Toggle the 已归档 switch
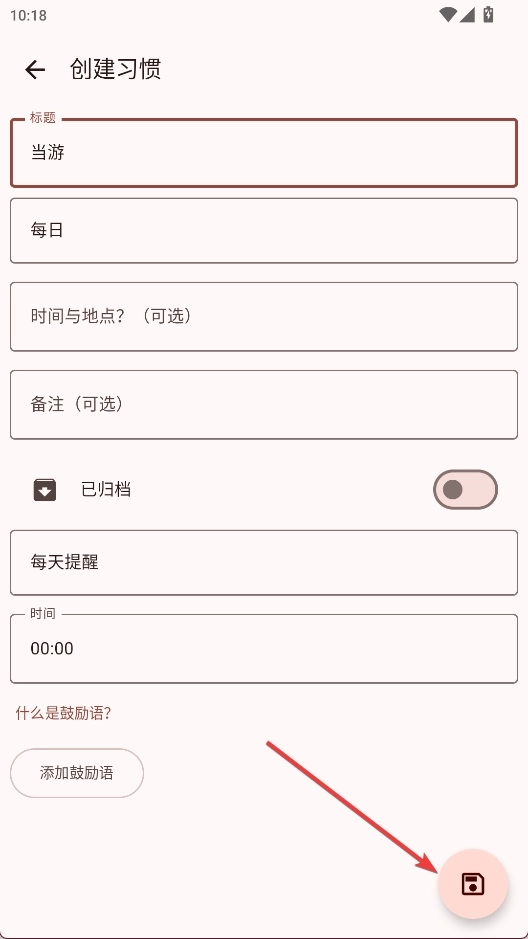This screenshot has height=939, width=528. (465, 489)
